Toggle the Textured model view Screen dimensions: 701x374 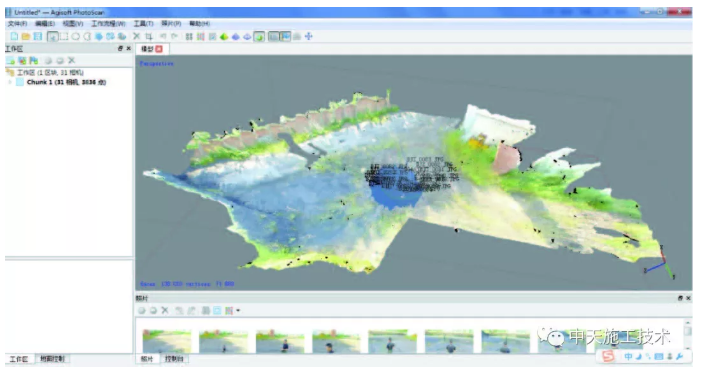259,37
